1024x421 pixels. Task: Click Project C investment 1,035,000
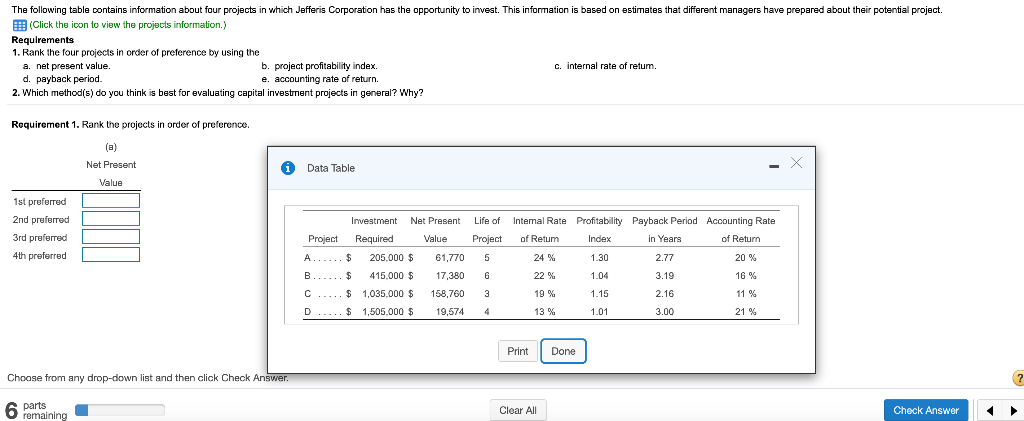pos(382,294)
